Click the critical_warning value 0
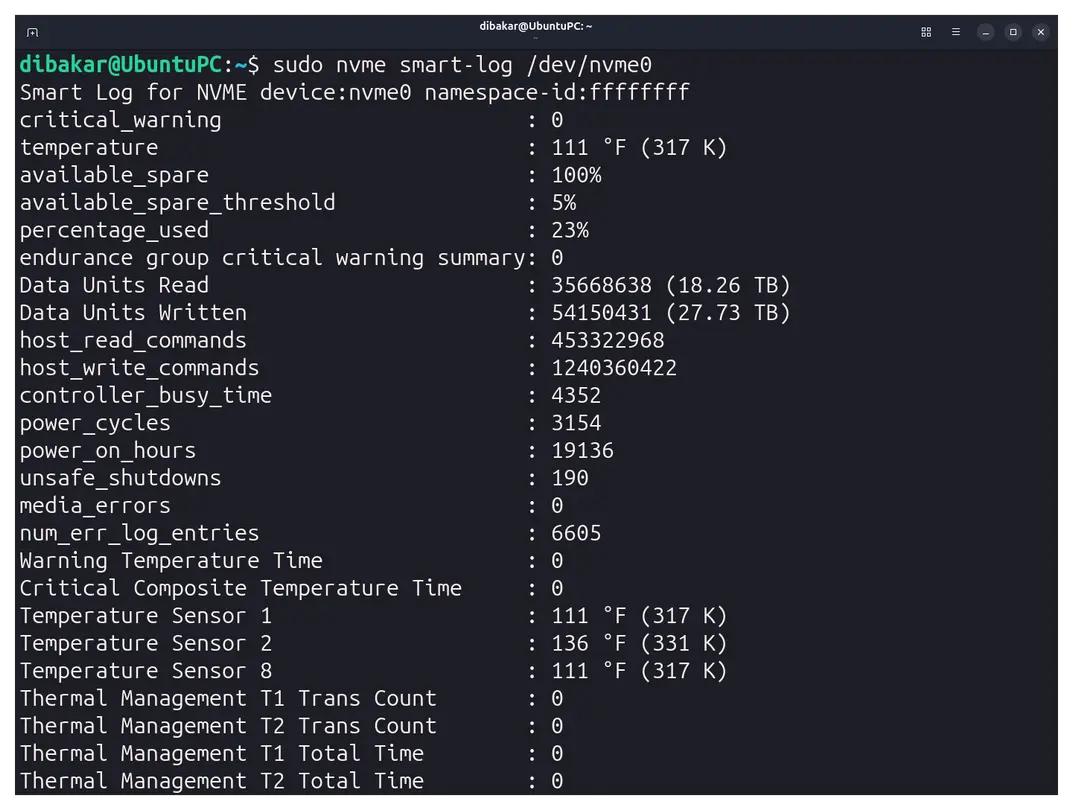Viewport: 1073px width, 810px height. tap(557, 120)
